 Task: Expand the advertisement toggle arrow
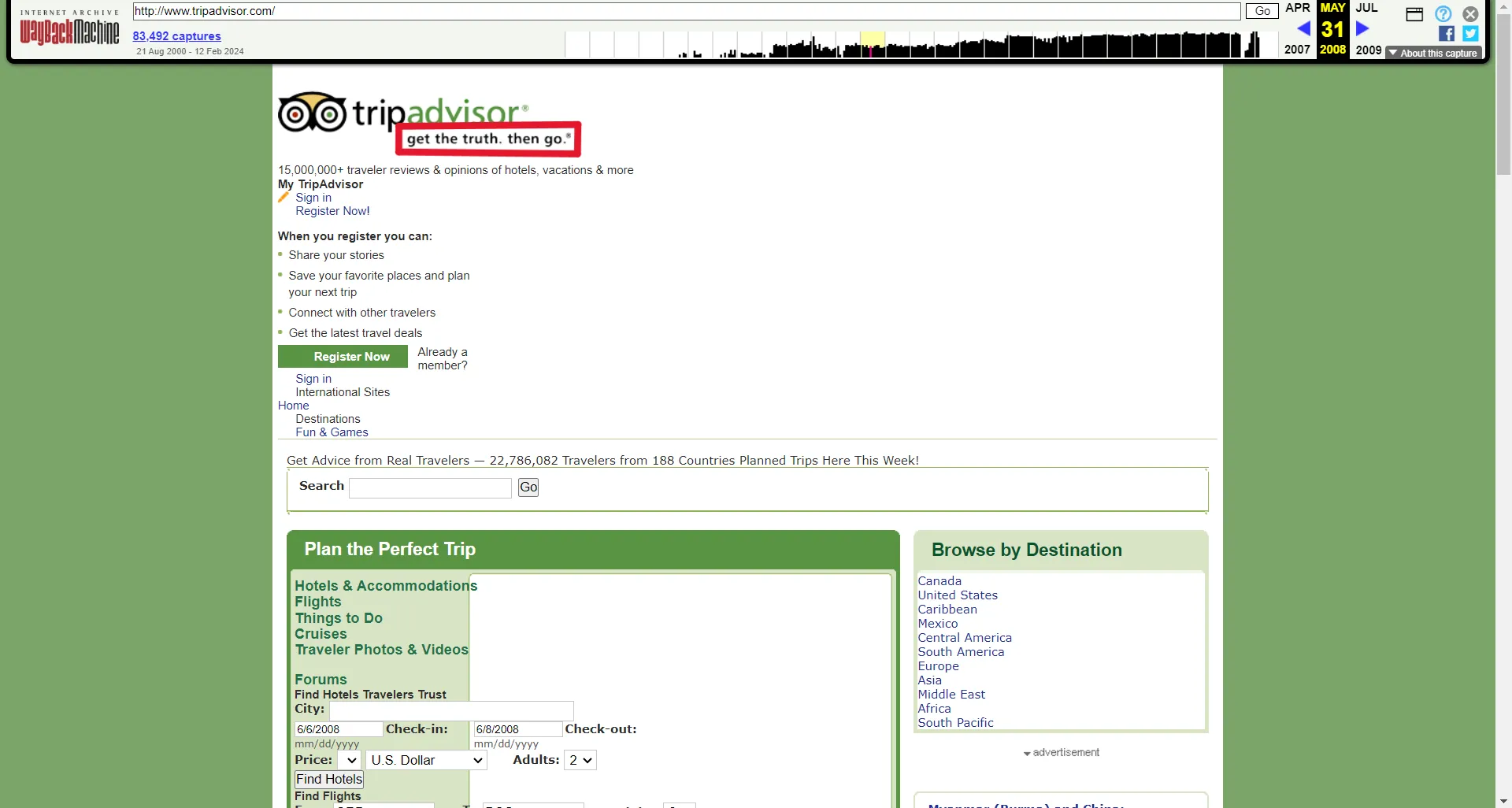coord(1027,754)
